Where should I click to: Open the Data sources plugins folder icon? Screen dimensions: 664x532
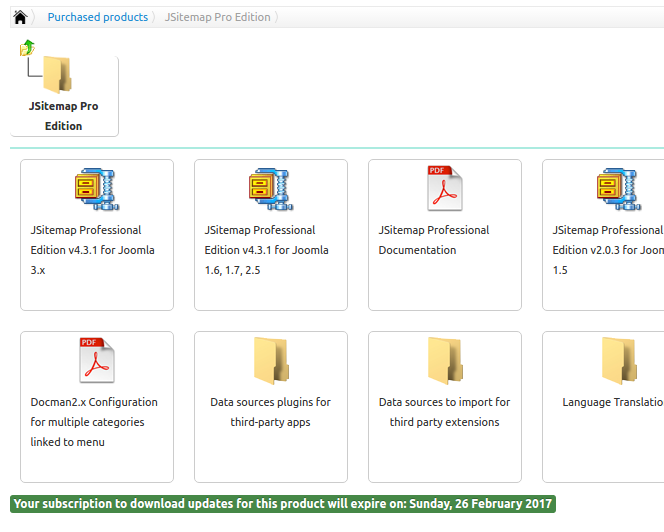click(x=271, y=360)
